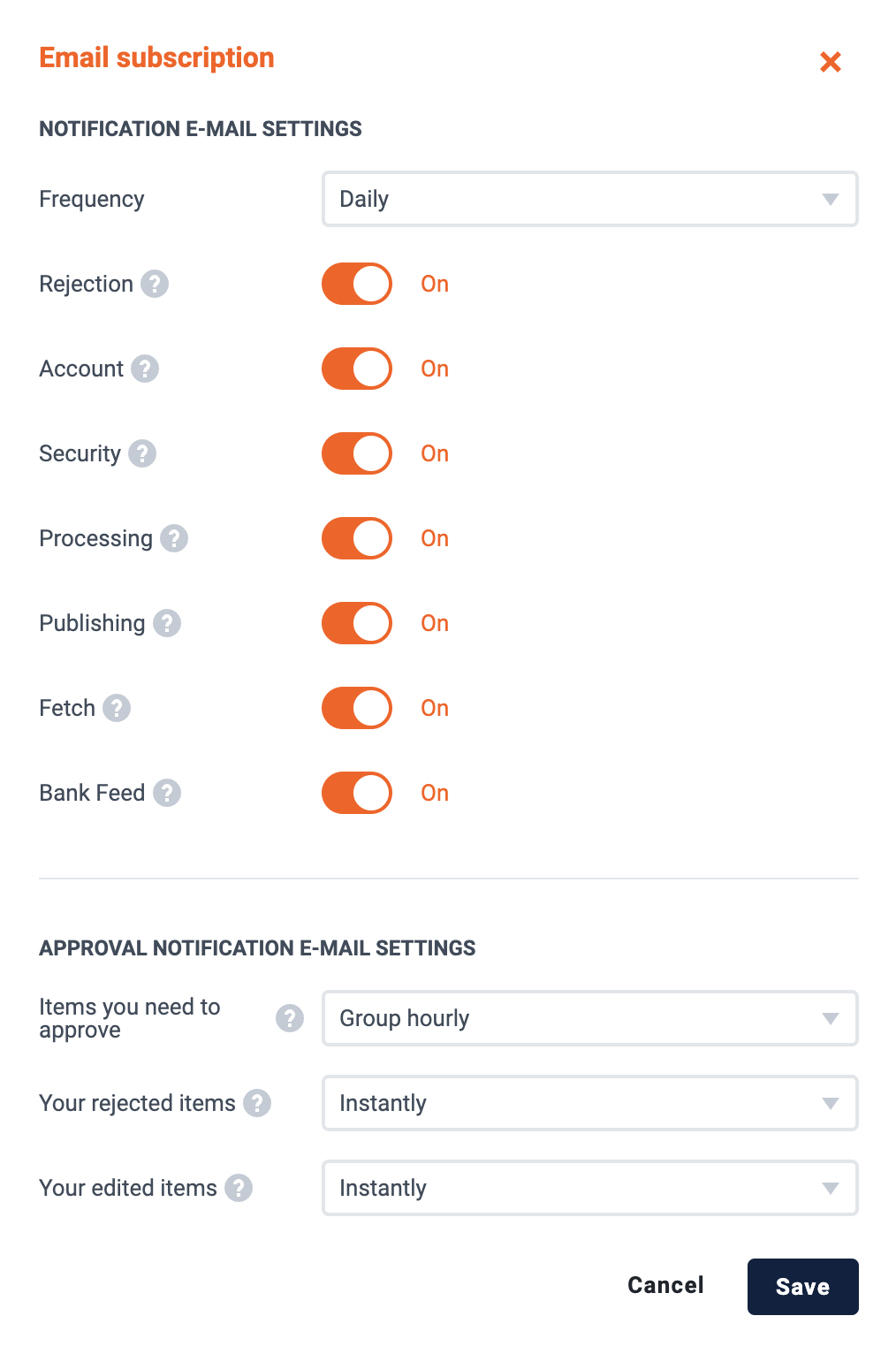Viewport: 896px width, 1354px height.
Task: Click the question mark icon next to Security
Action: [x=142, y=453]
